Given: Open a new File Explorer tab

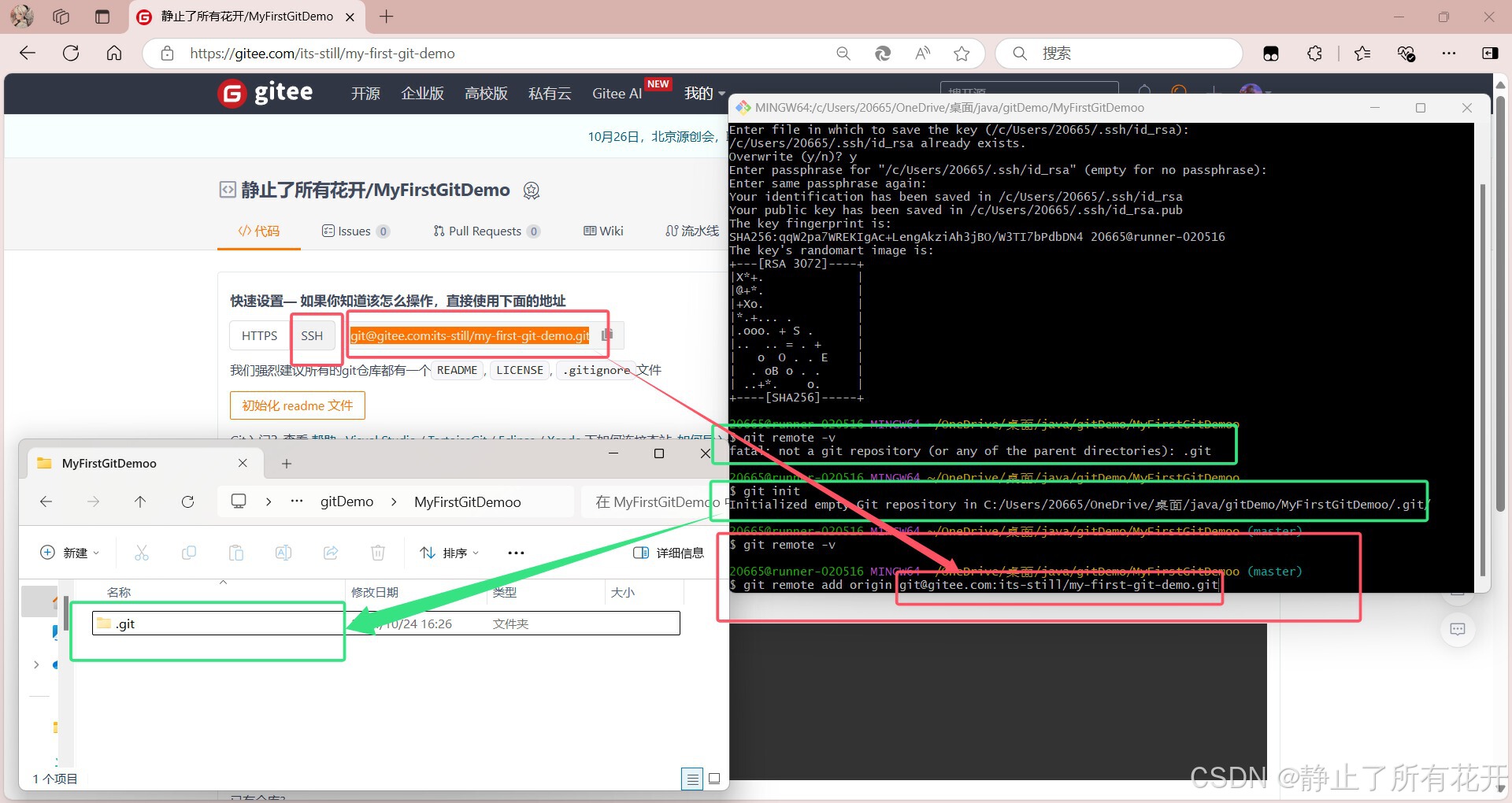Looking at the screenshot, I should coord(287,464).
